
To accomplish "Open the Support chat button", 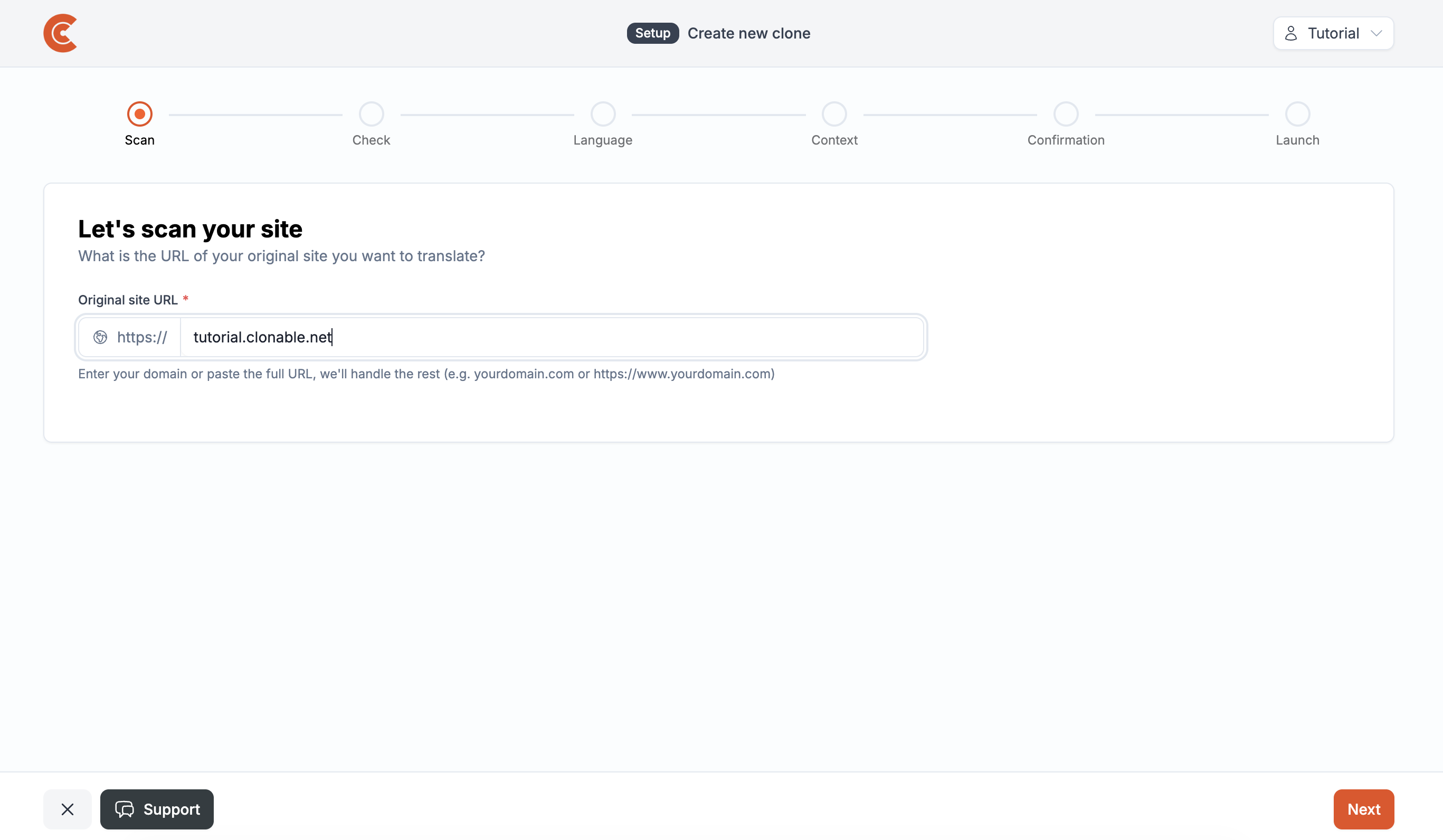I will pyautogui.click(x=157, y=809).
